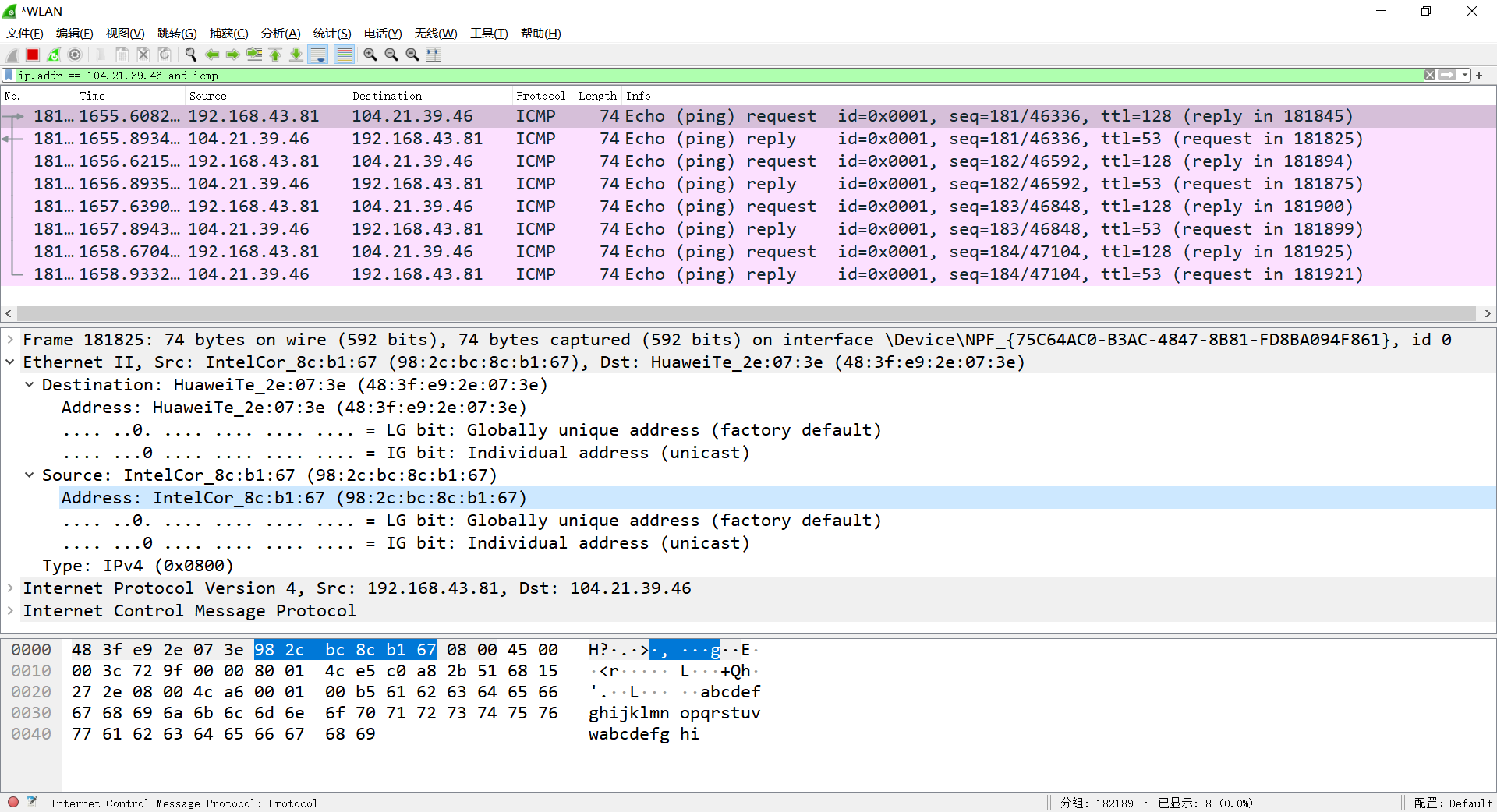
Task: Open the 统计(S) menu
Action: pyautogui.click(x=332, y=34)
